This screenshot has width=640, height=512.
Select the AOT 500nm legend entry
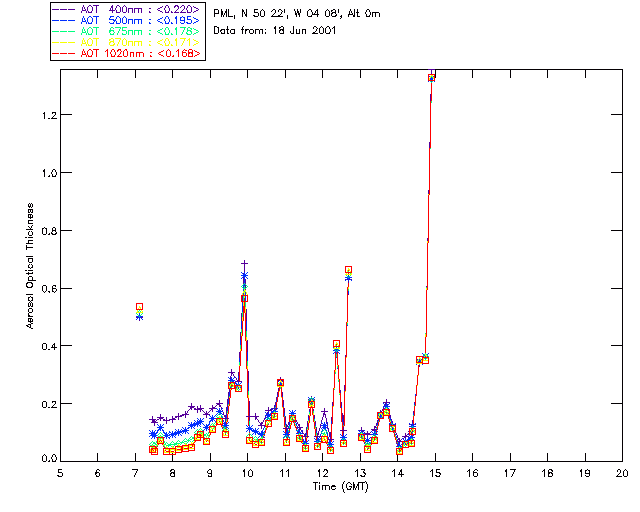click(x=127, y=20)
